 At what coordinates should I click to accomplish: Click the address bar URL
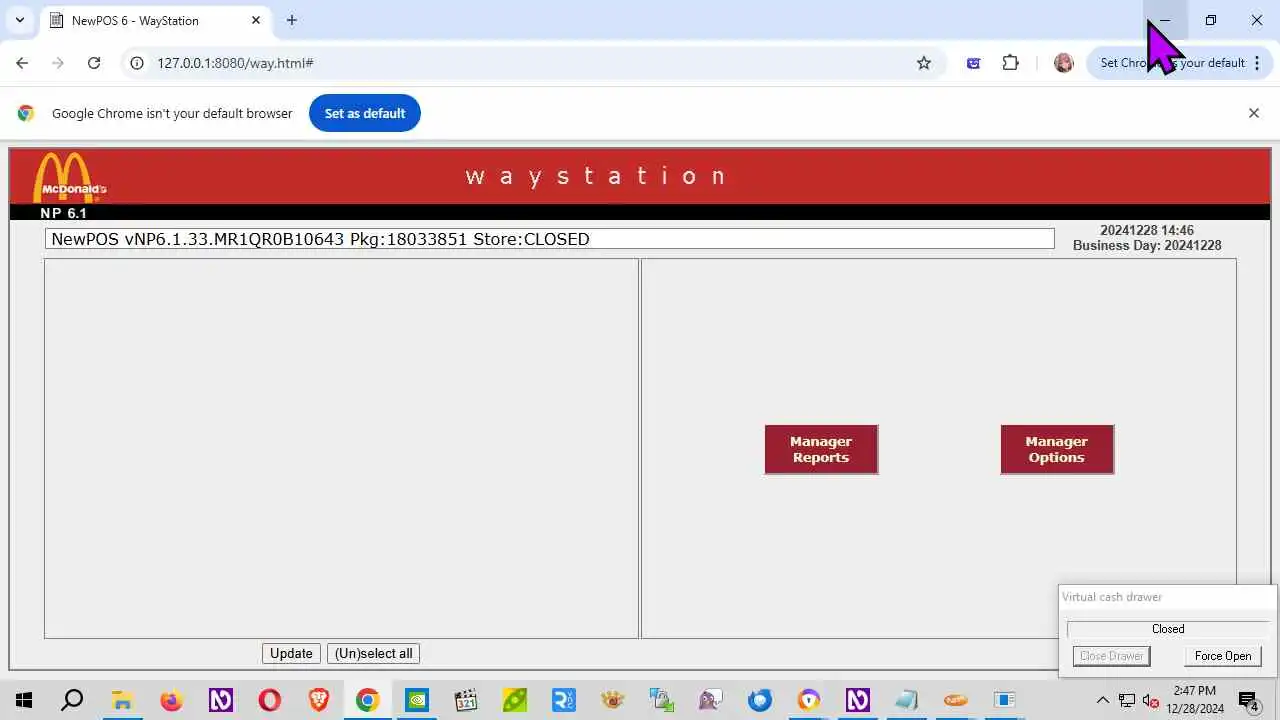[235, 63]
